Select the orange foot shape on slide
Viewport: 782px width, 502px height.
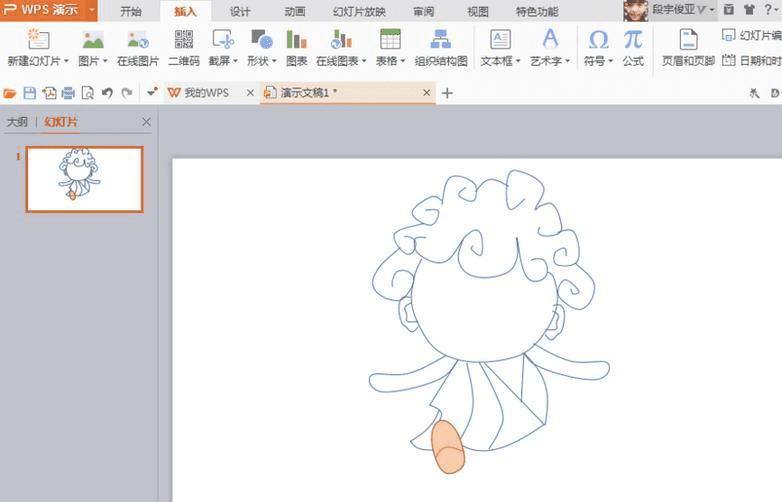[x=448, y=447]
